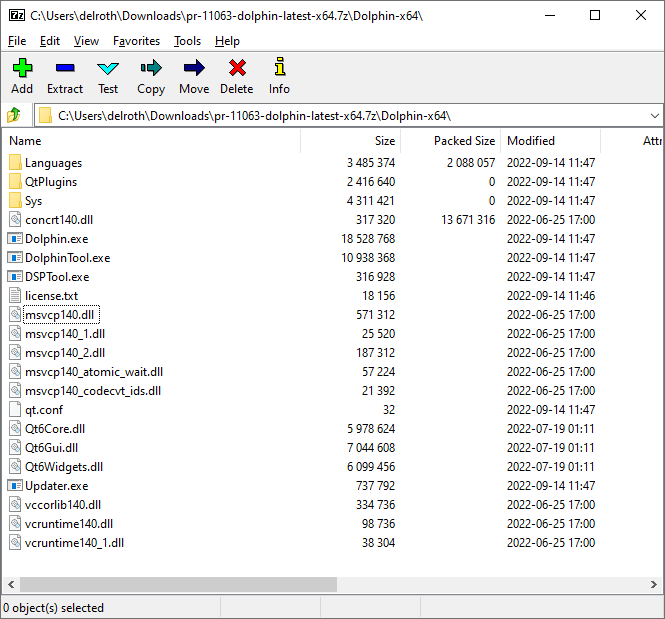Screen dimensions: 665x619
Task: Click the folder icon in address bar
Action: coord(45,115)
